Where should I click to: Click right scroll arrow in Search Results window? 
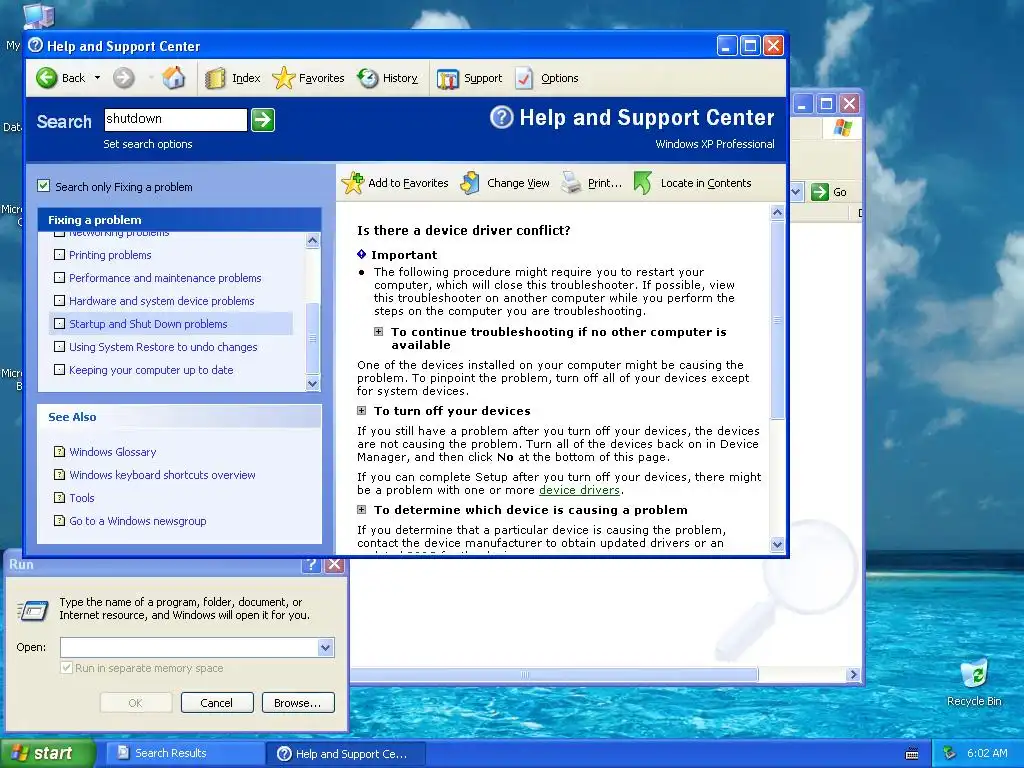click(853, 675)
